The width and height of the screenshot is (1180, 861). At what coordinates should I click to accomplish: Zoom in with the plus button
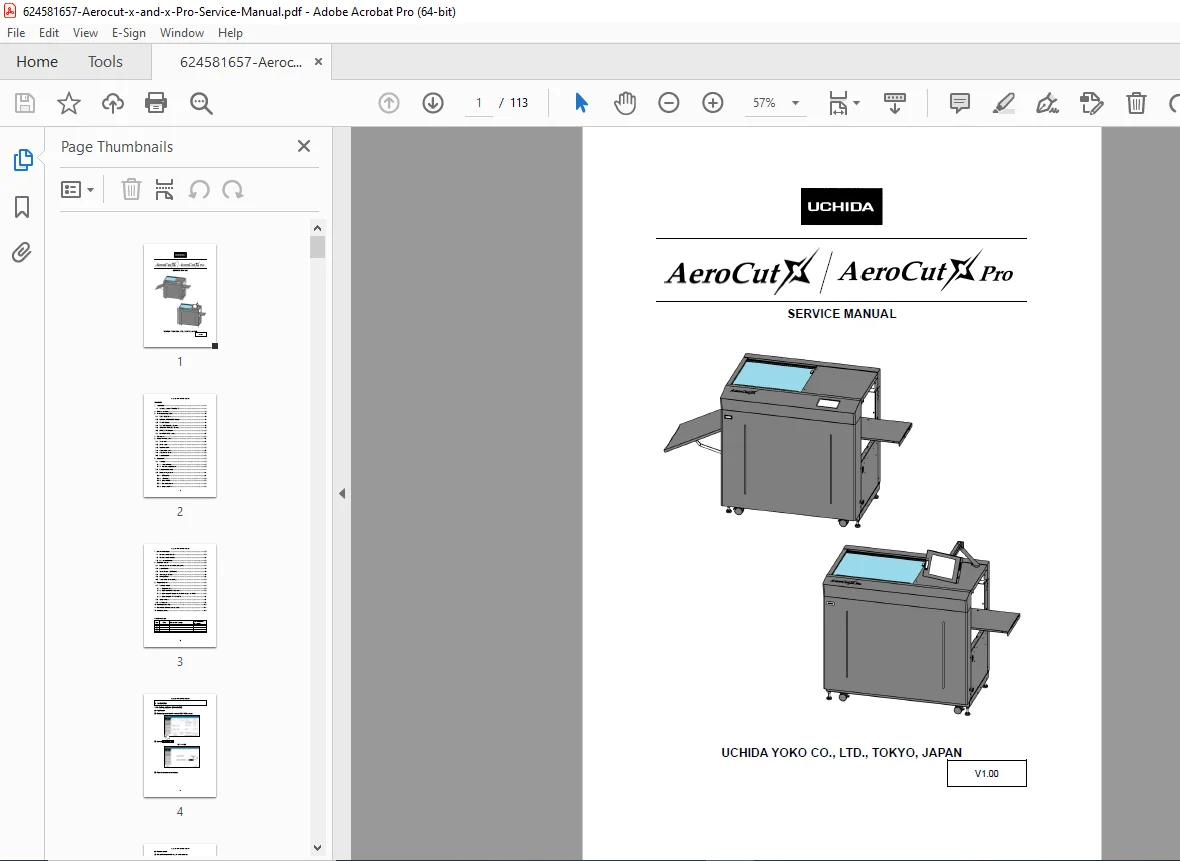point(712,103)
